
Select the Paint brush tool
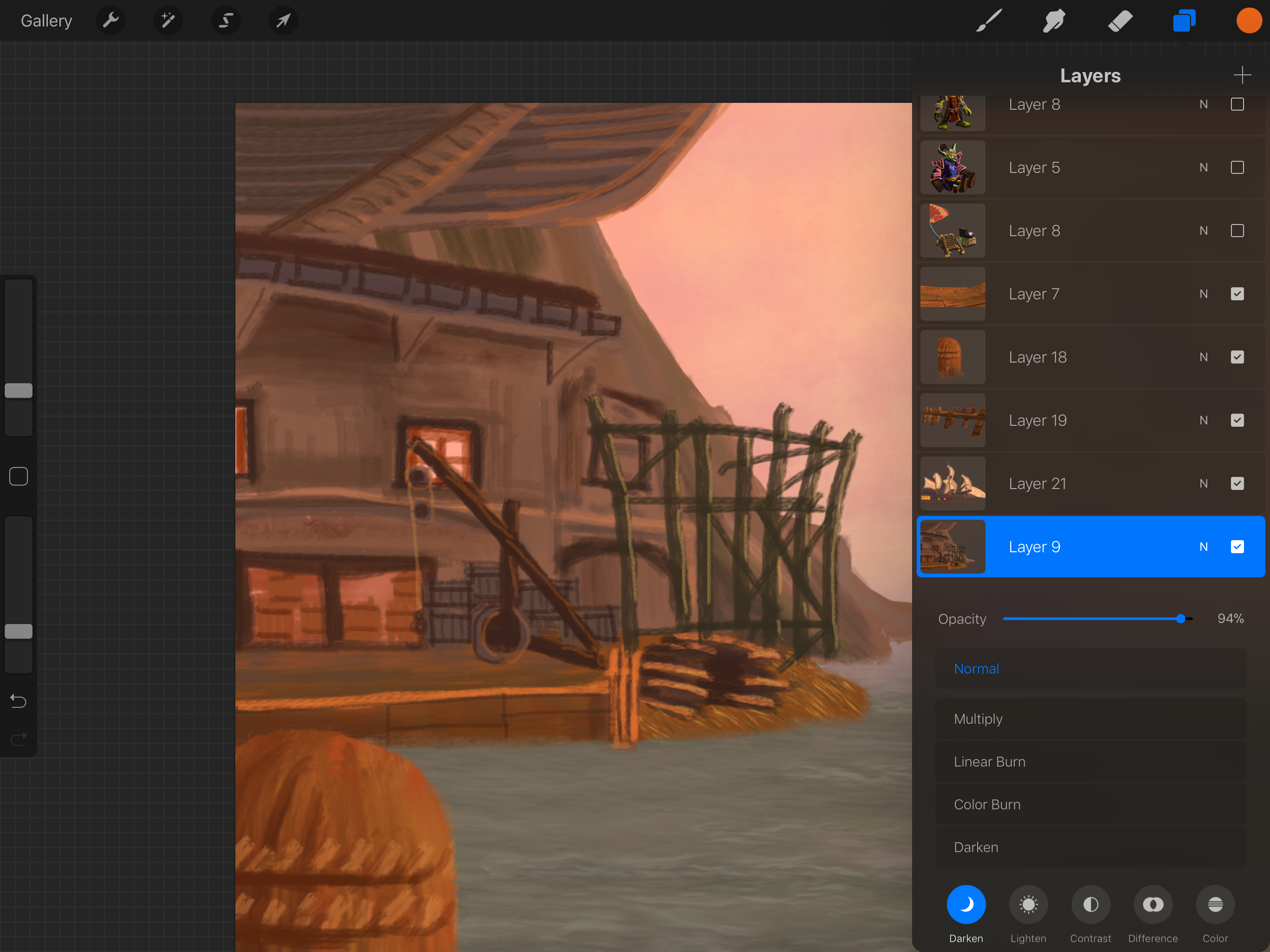[989, 20]
